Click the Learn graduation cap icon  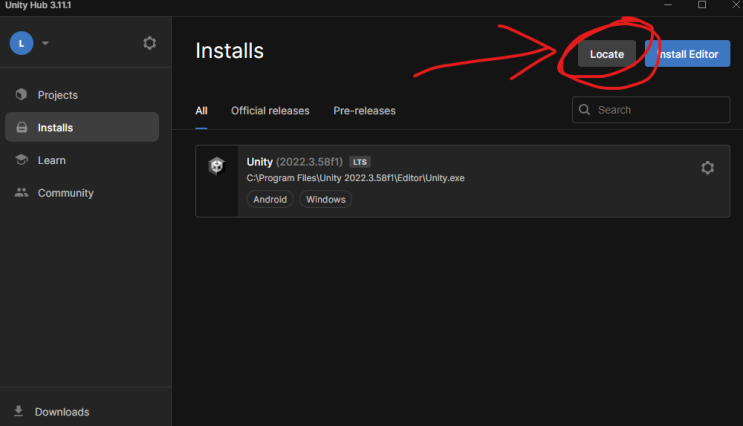(x=21, y=159)
